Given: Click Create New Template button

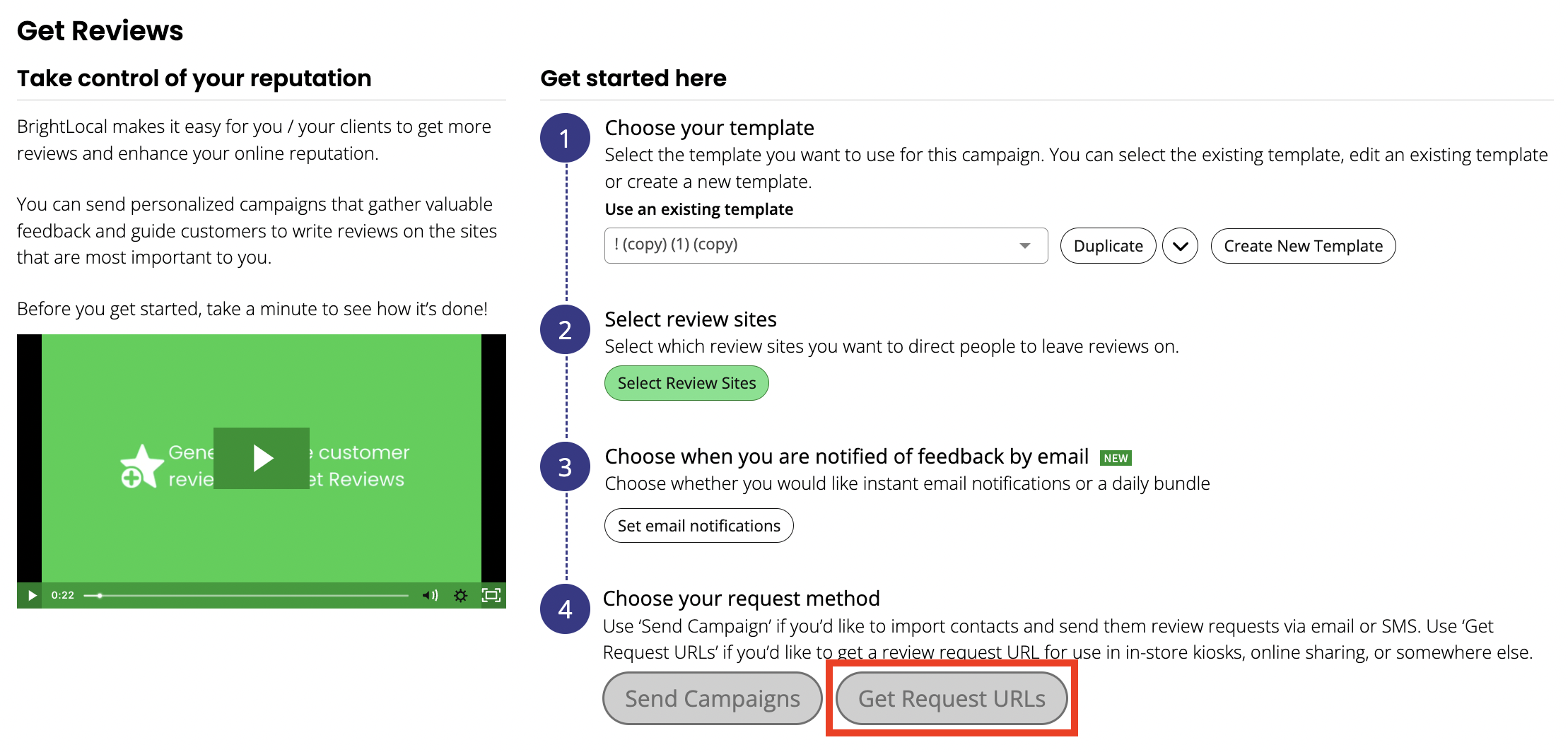Looking at the screenshot, I should [1303, 246].
